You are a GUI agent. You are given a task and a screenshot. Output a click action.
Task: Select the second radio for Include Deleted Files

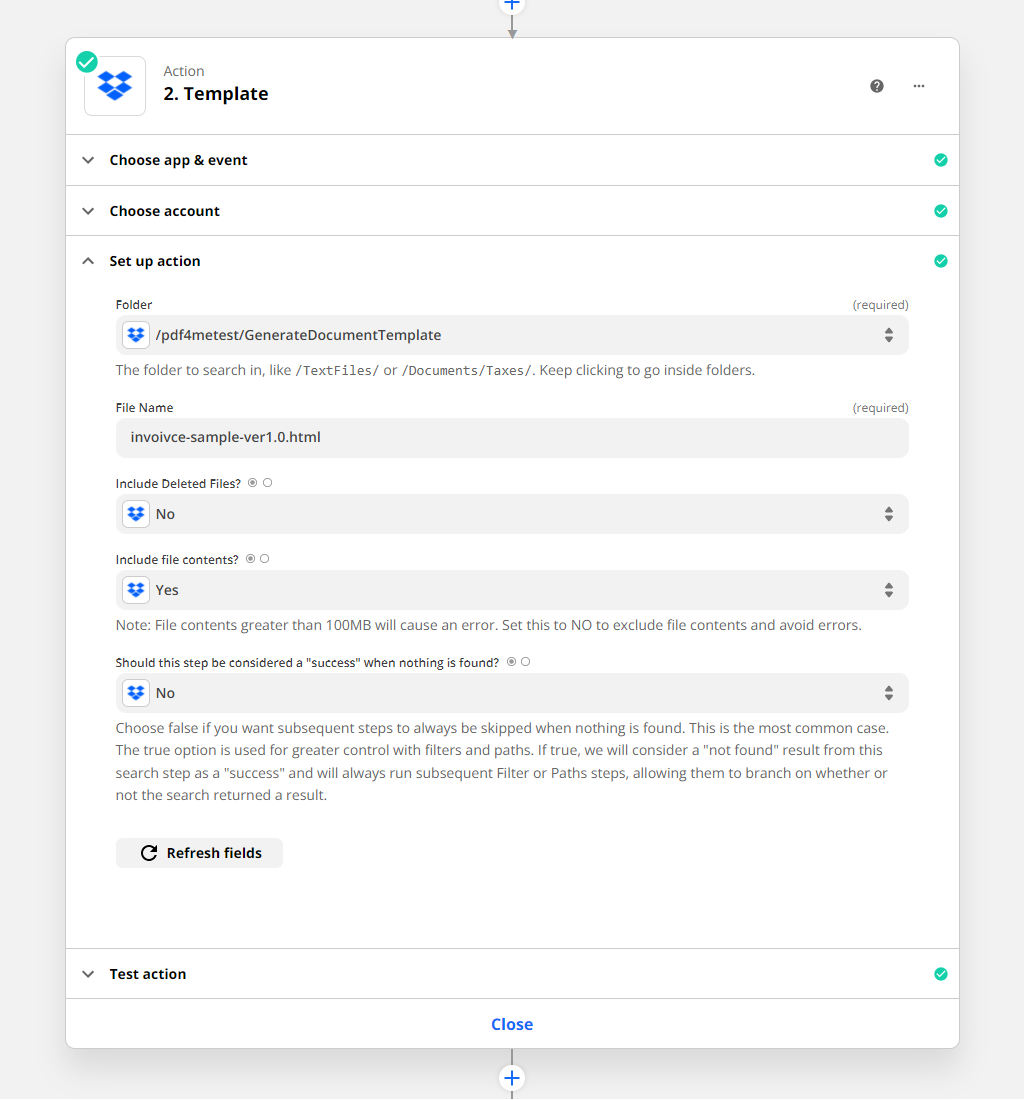268,482
